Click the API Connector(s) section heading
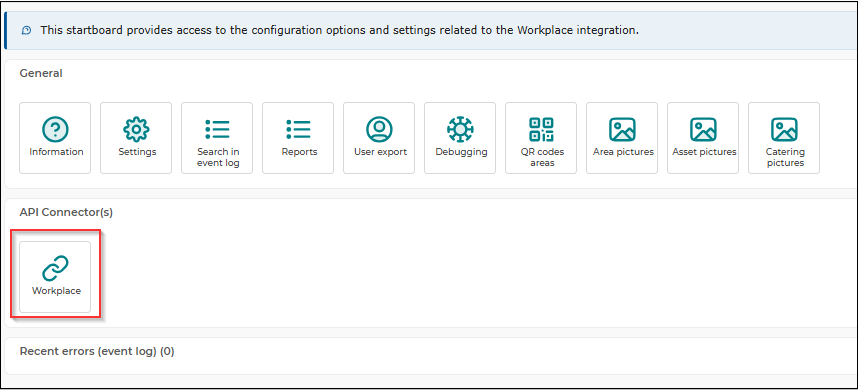Image resolution: width=858 pixels, height=390 pixels. (66, 212)
